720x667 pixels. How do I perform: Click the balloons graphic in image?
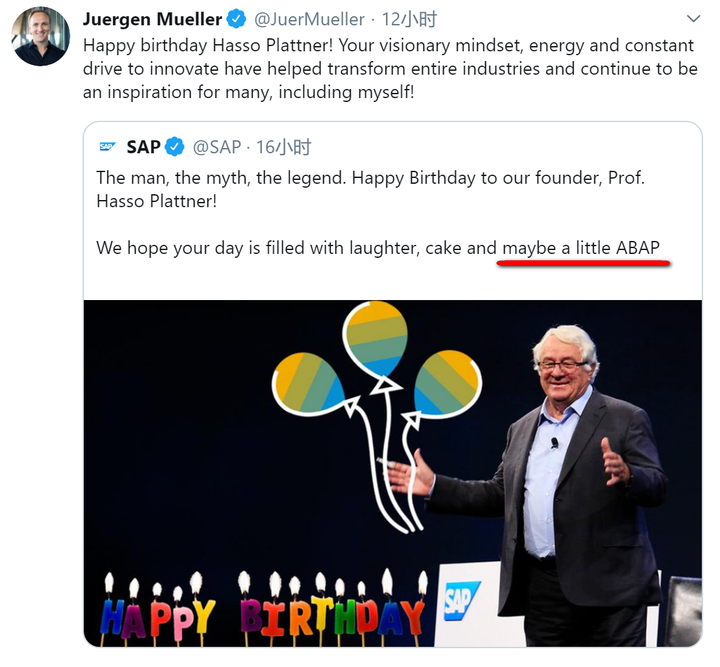point(377,380)
